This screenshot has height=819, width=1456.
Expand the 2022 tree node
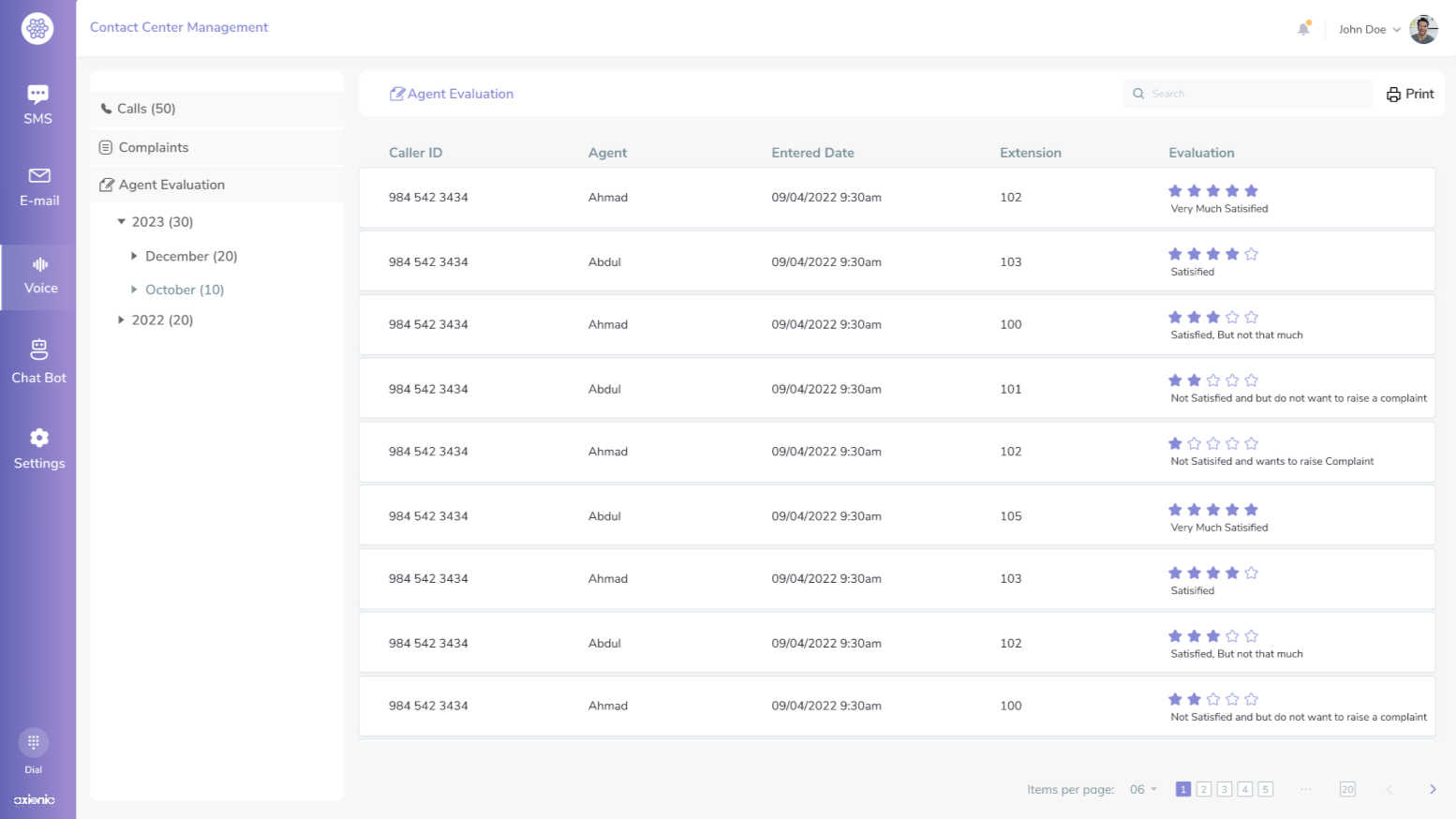122,320
